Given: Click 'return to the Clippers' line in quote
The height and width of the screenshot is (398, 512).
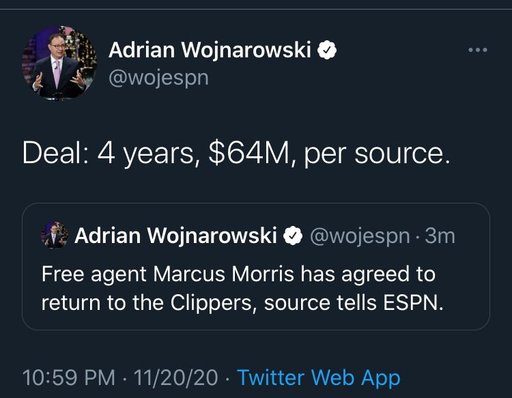Looking at the screenshot, I should tap(242, 303).
